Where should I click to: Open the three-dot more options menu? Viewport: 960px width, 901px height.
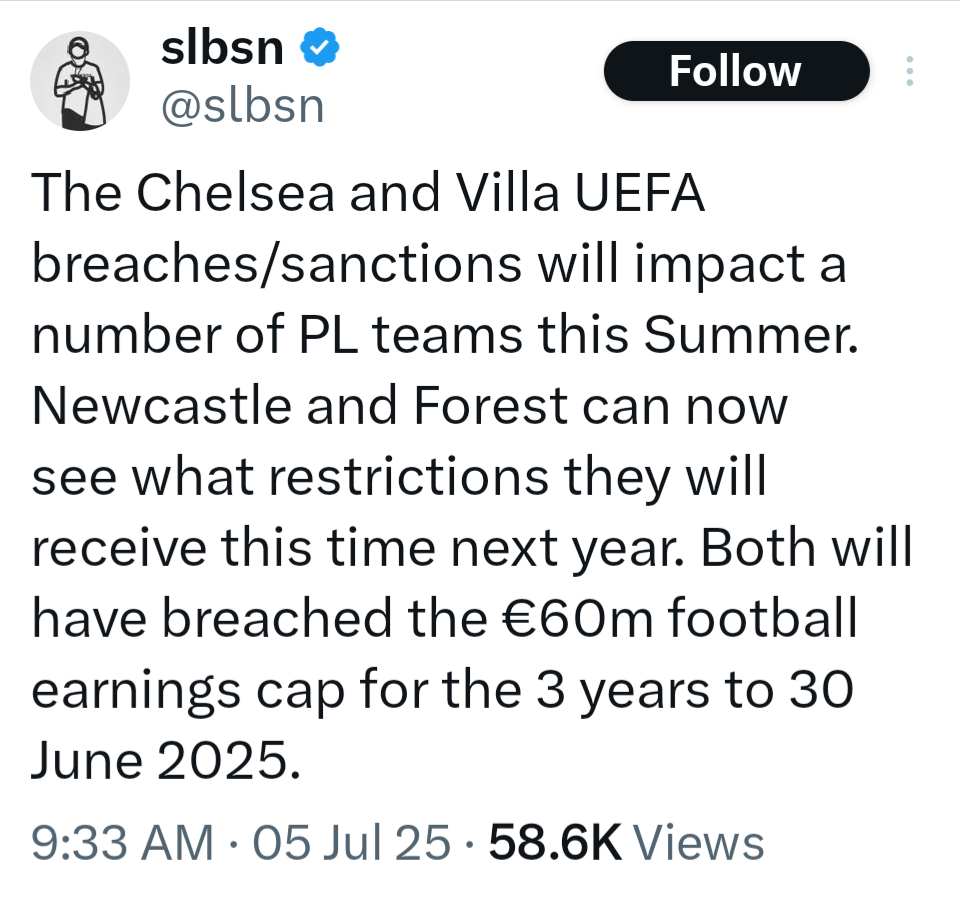(x=909, y=71)
